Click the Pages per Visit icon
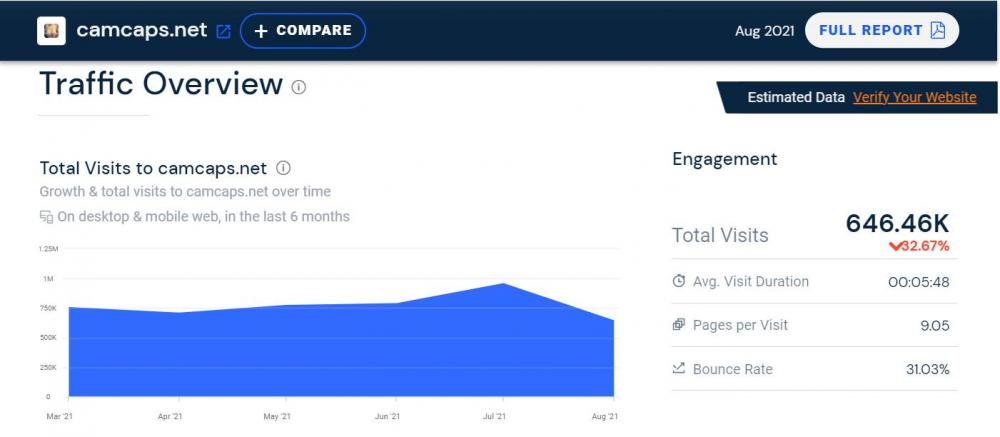 coord(679,325)
